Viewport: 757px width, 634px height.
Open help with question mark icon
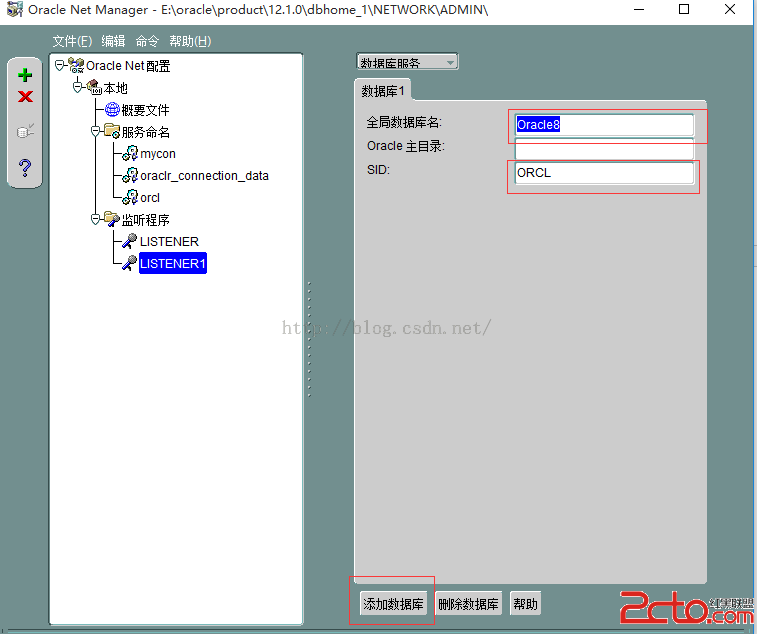pyautogui.click(x=25, y=168)
